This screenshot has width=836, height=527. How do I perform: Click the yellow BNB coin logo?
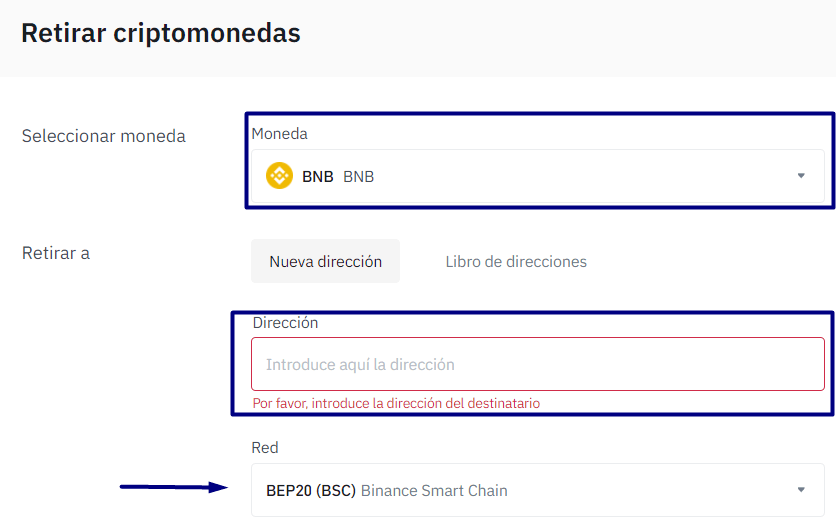coord(279,176)
